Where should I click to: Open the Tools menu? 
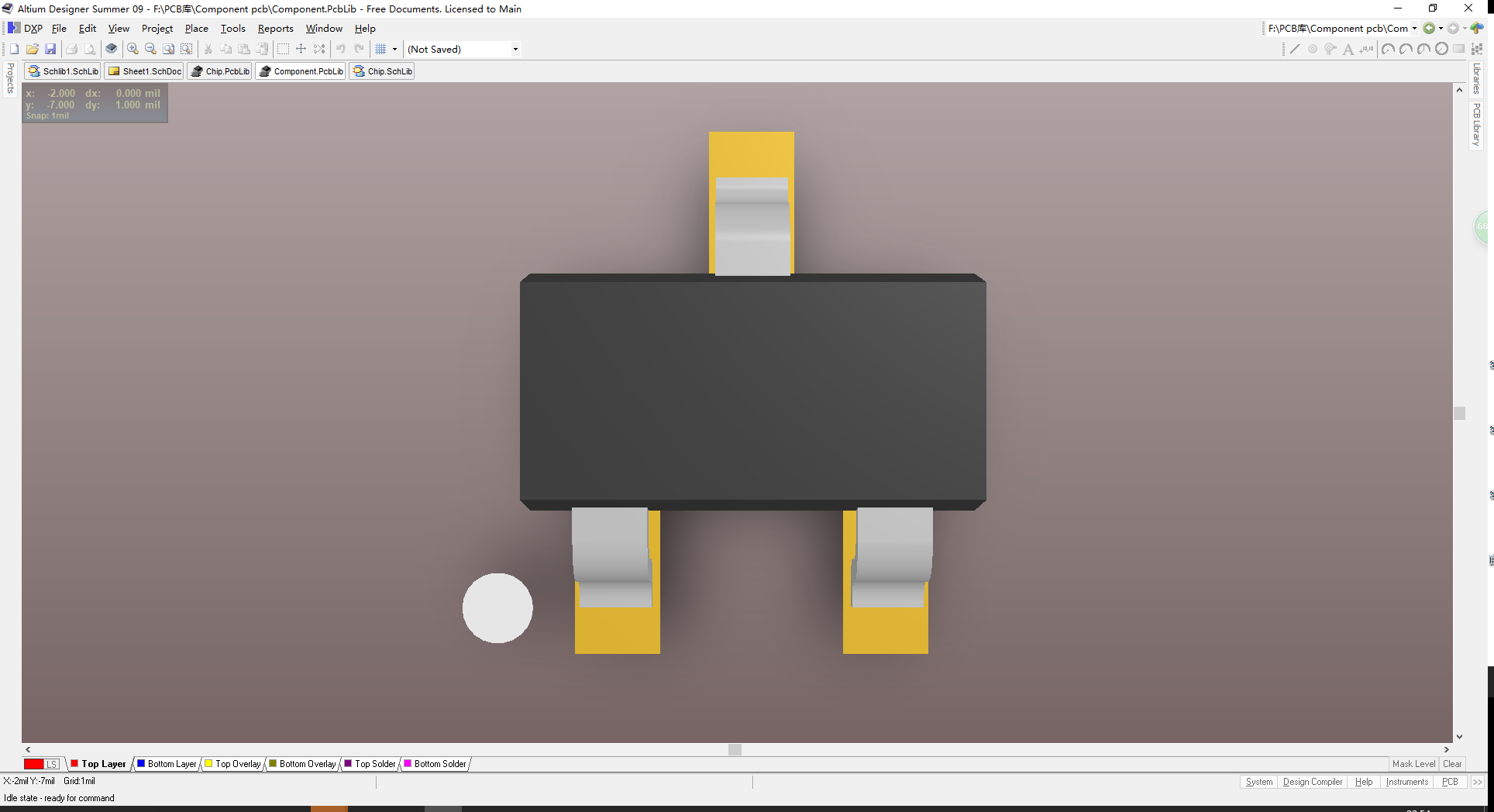pos(232,29)
